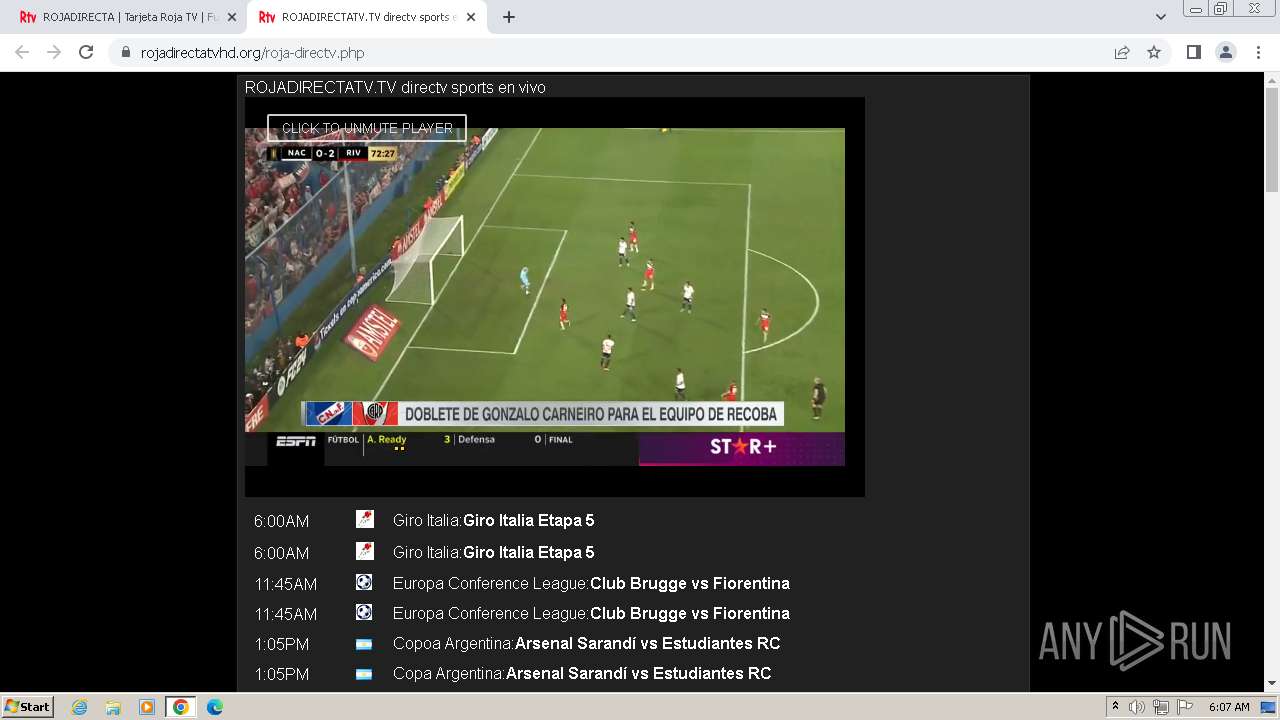The height and width of the screenshot is (720, 1280).
Task: Open second Giro Italia Etapa 5 link
Action: (528, 552)
